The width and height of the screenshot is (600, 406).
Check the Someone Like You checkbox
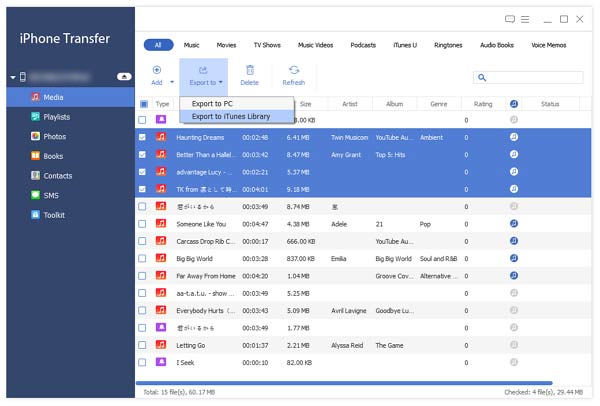pyautogui.click(x=142, y=224)
